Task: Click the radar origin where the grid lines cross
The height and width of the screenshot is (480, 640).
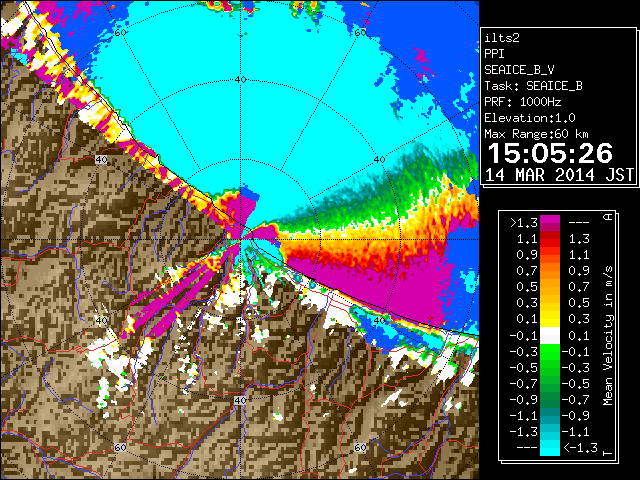Action: pyautogui.click(x=241, y=240)
